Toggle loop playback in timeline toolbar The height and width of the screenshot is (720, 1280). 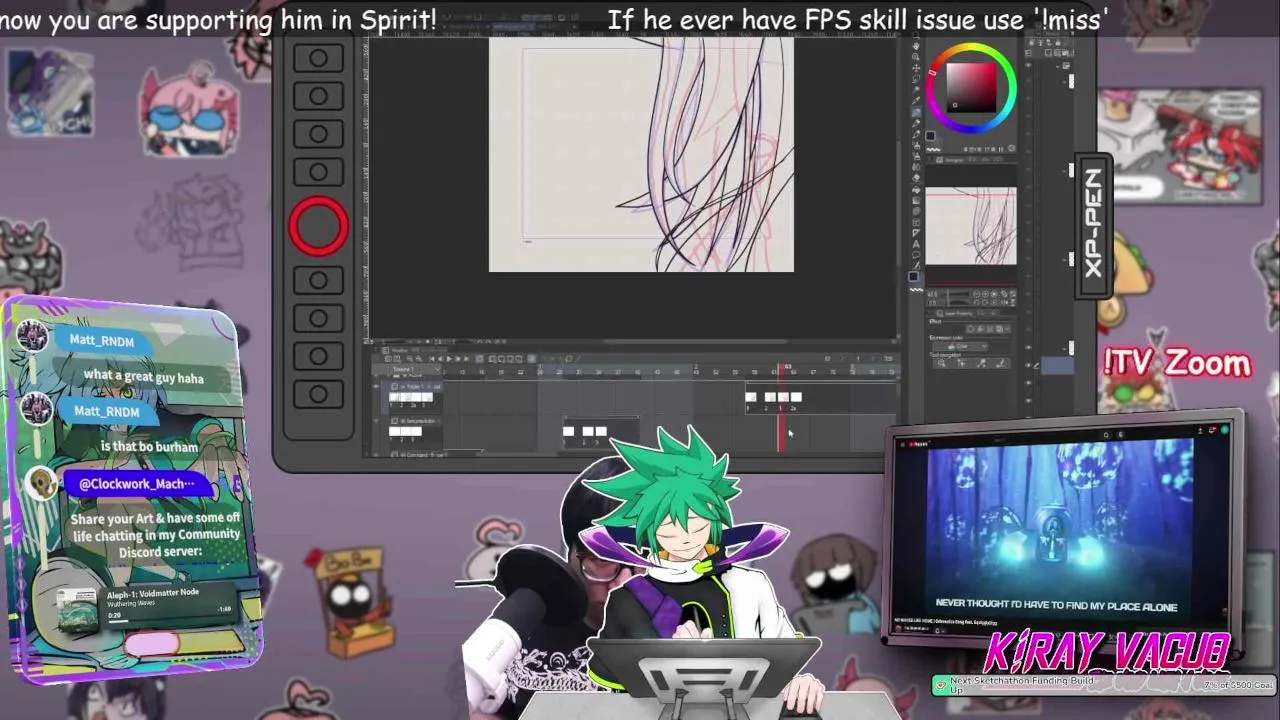(479, 359)
